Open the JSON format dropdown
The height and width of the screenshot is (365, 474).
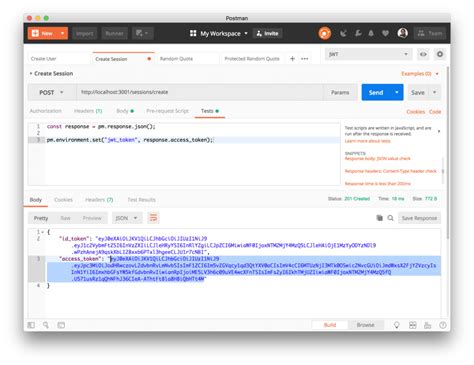pyautogui.click(x=127, y=218)
